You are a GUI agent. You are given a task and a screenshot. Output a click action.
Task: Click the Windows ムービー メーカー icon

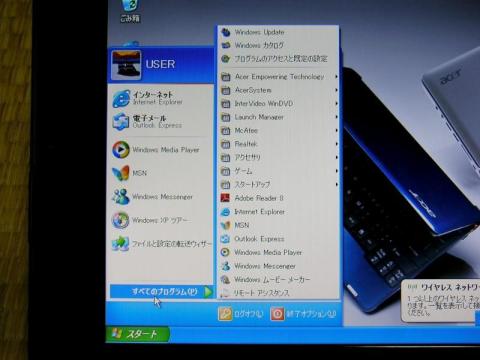coord(225,280)
